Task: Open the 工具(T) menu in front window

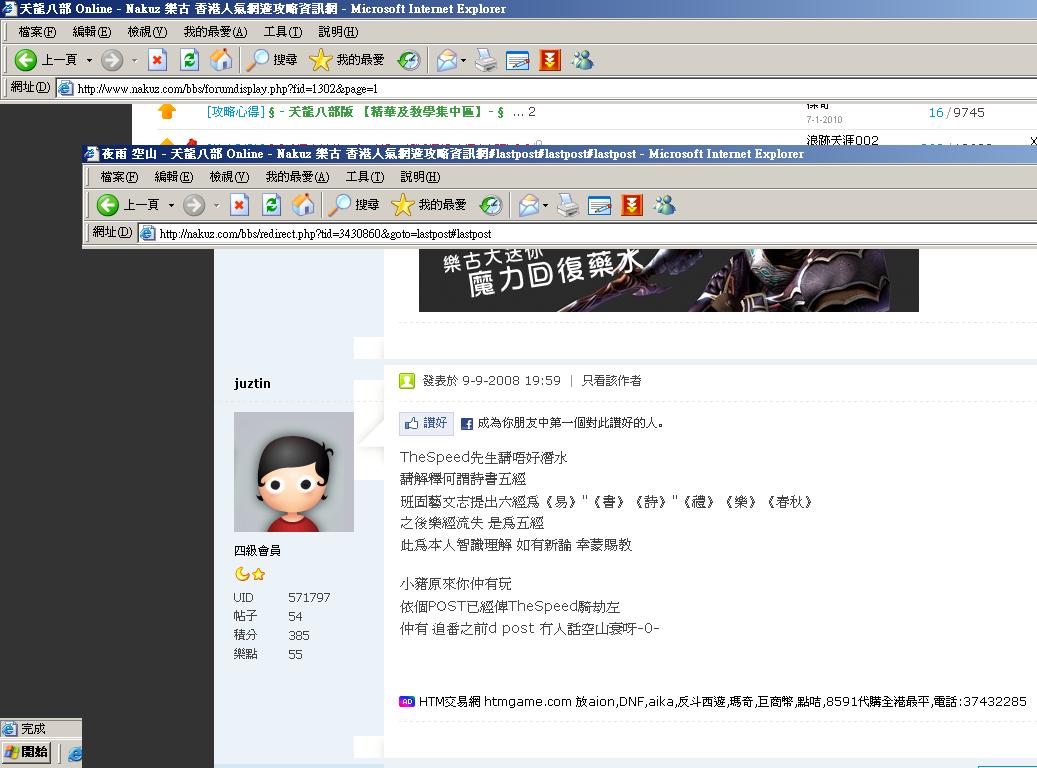Action: pyautogui.click(x=364, y=177)
